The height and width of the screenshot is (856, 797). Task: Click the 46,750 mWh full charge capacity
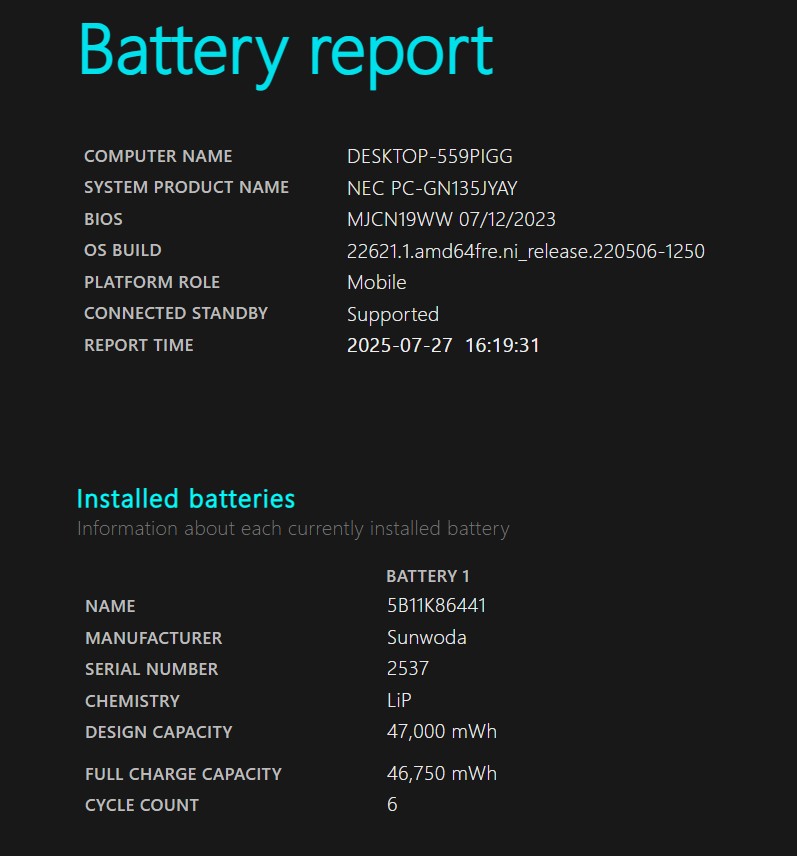click(442, 774)
